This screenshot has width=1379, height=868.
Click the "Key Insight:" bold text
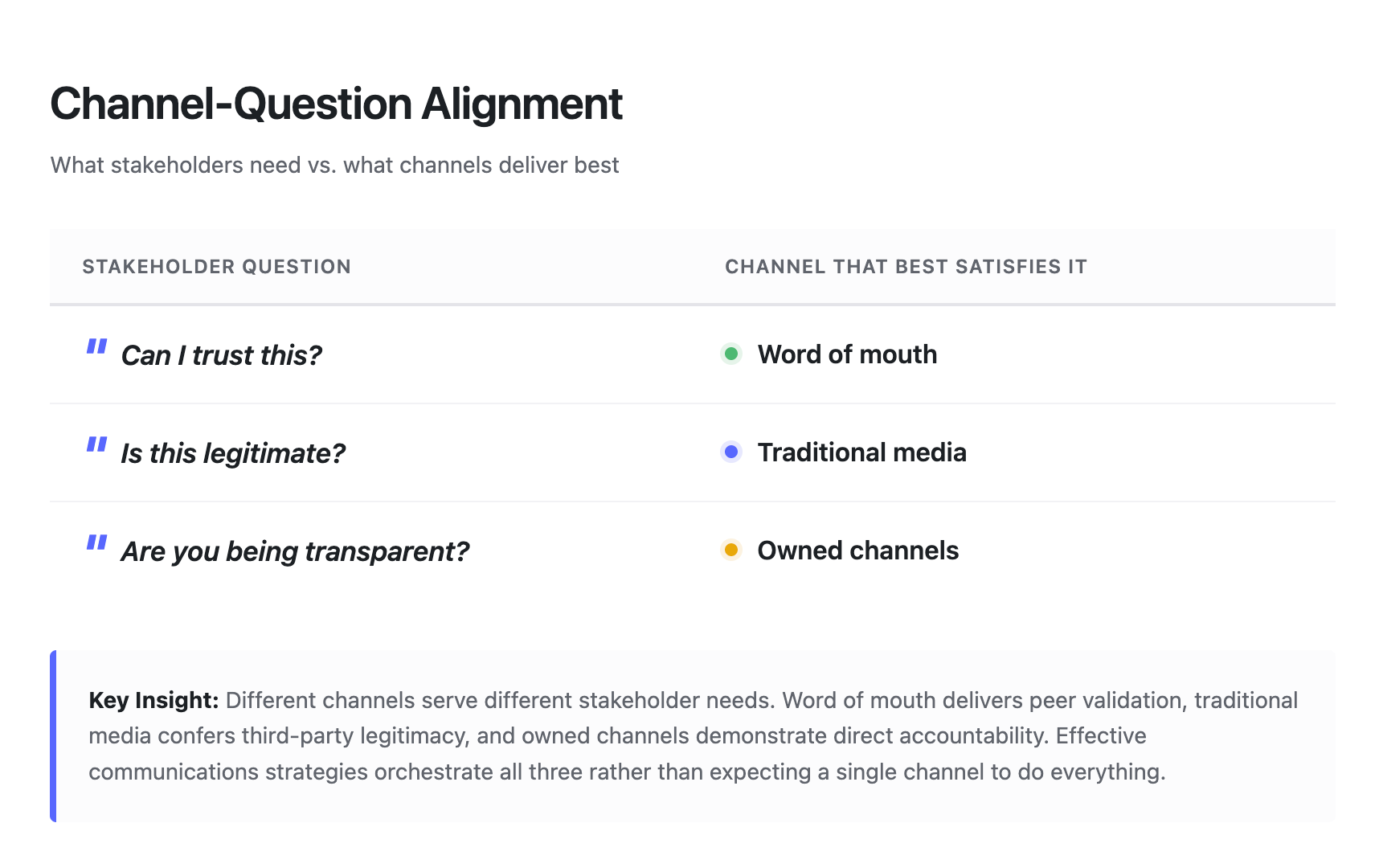(153, 700)
